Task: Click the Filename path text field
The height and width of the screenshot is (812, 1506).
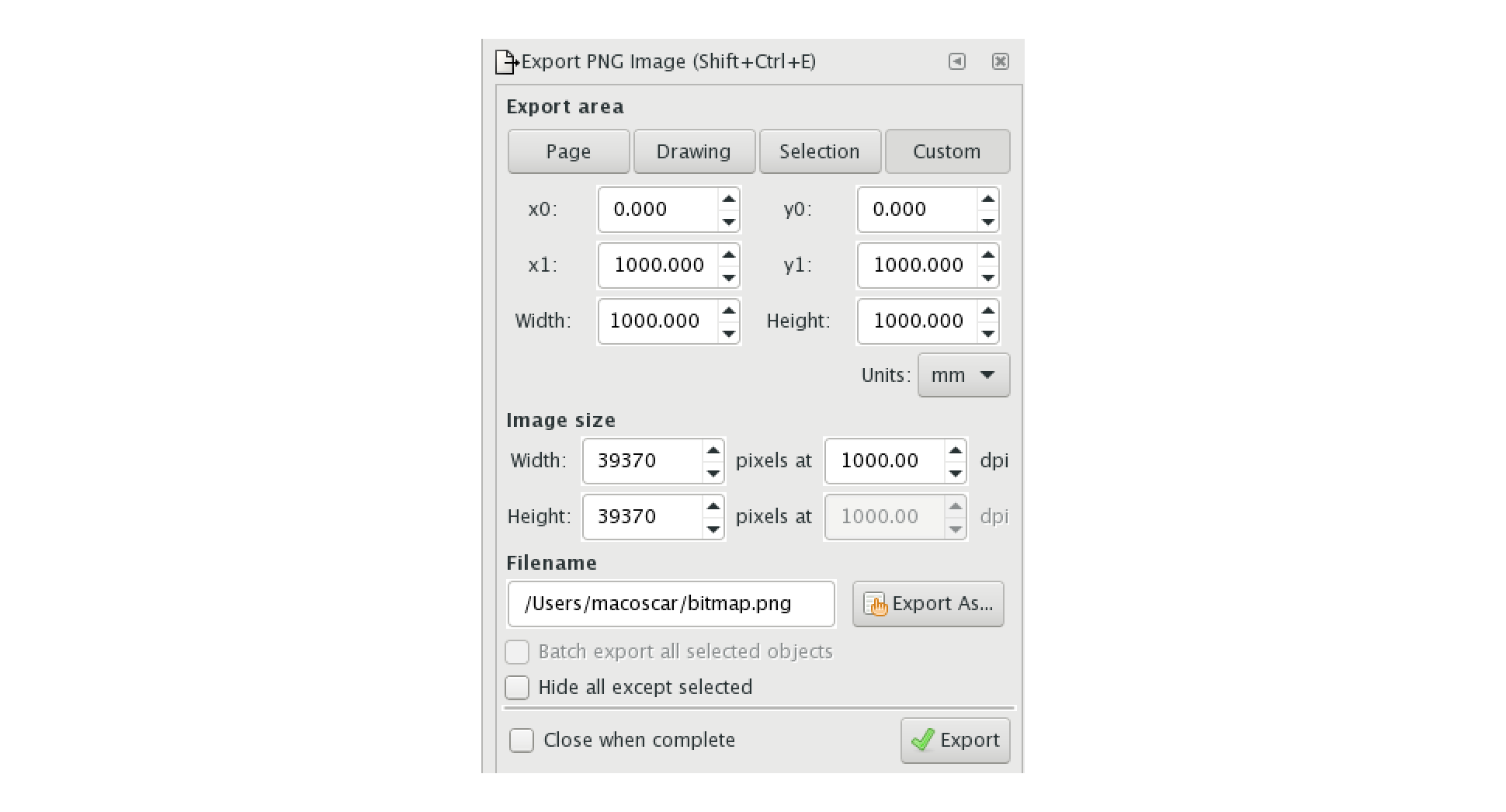Action: [671, 604]
